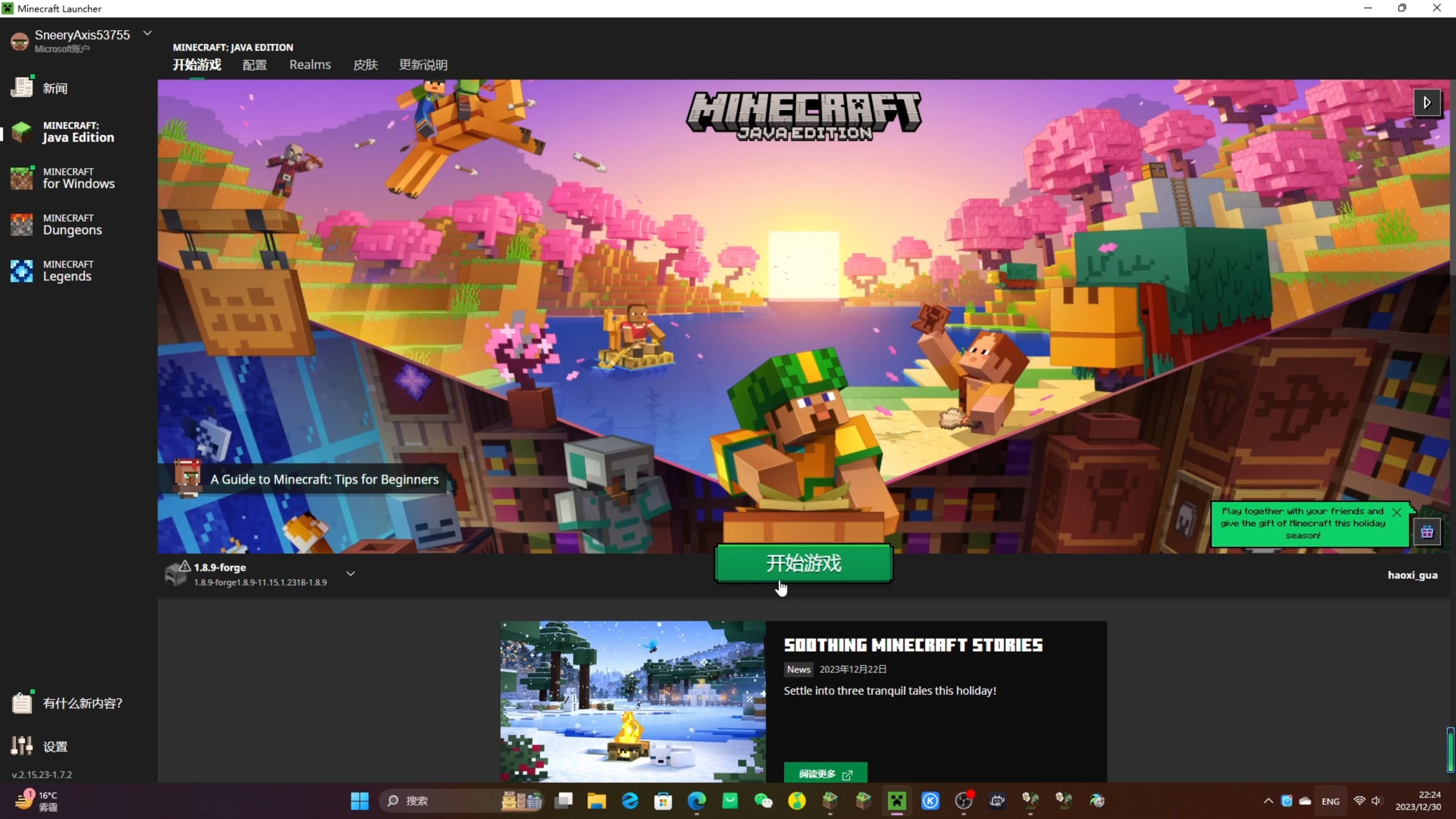
Task: Close the holiday gift notification popup
Action: pos(1396,512)
